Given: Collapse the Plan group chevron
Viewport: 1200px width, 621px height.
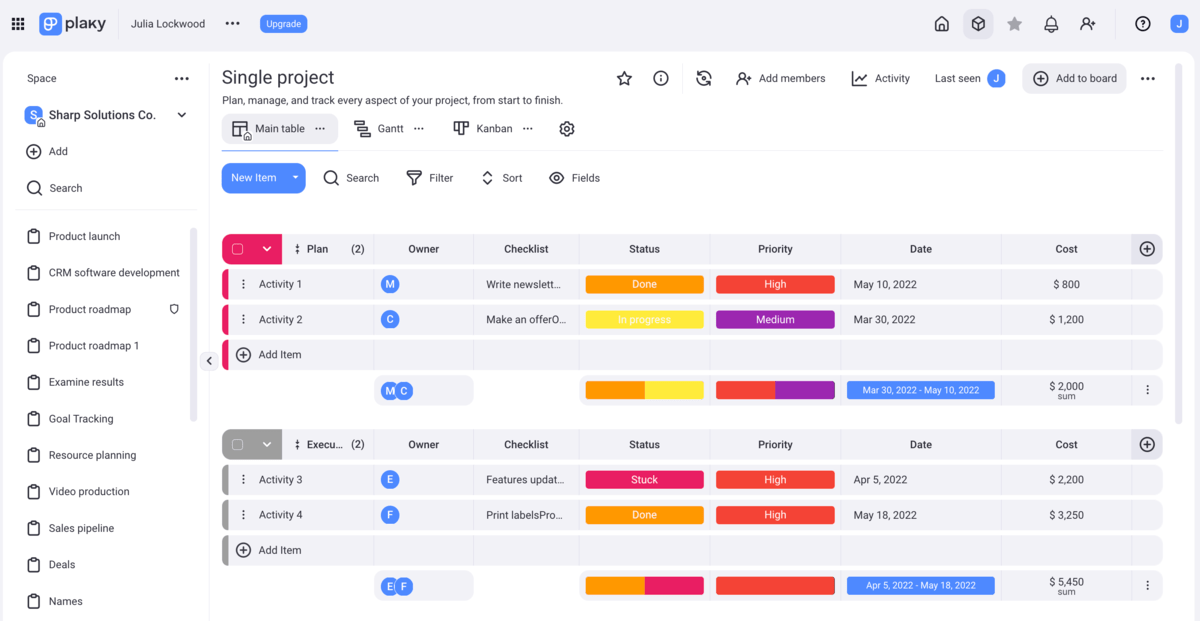Looking at the screenshot, I should 267,249.
